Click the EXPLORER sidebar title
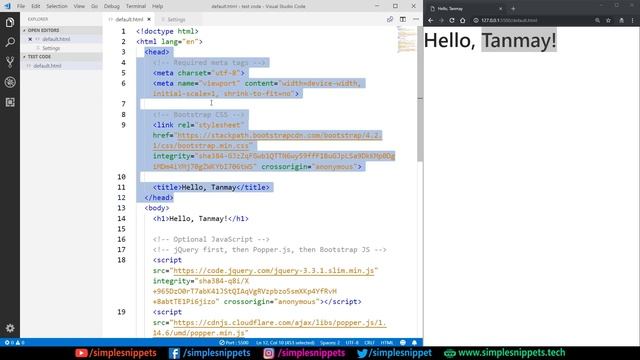Image resolution: width=640 pixels, height=360 pixels. [x=38, y=19]
